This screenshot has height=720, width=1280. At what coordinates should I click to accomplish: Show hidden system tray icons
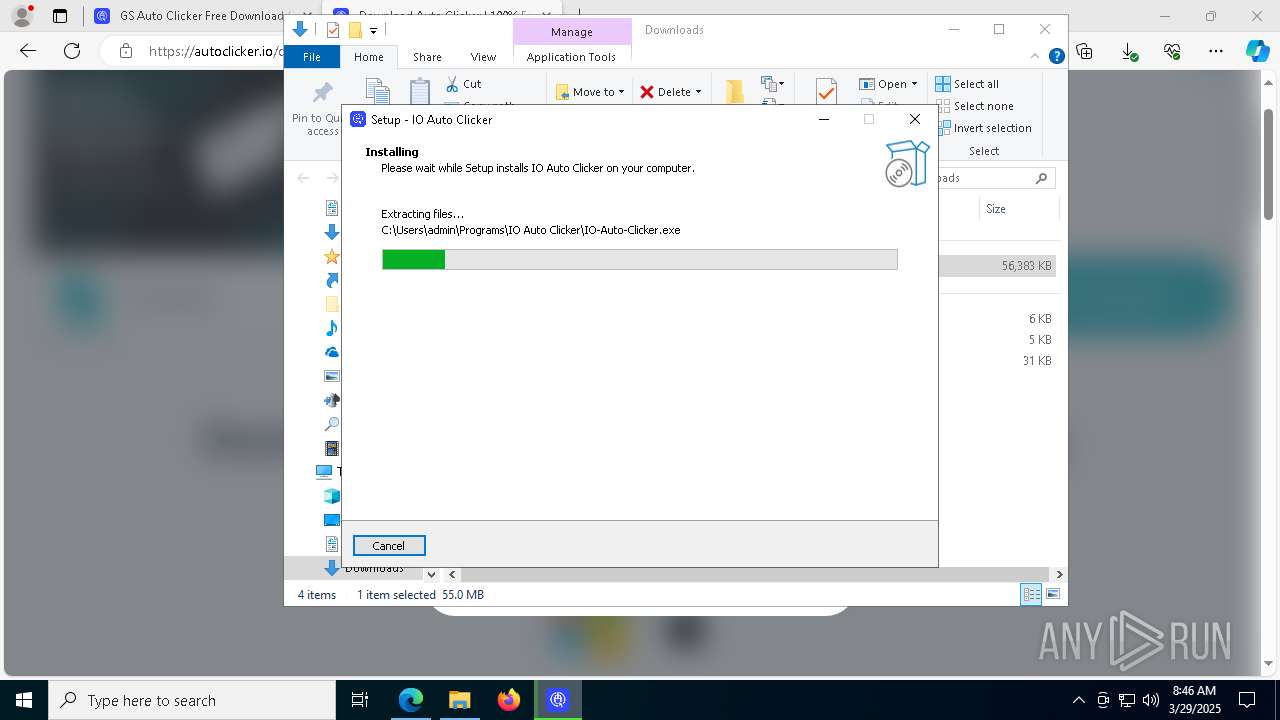(1078, 700)
